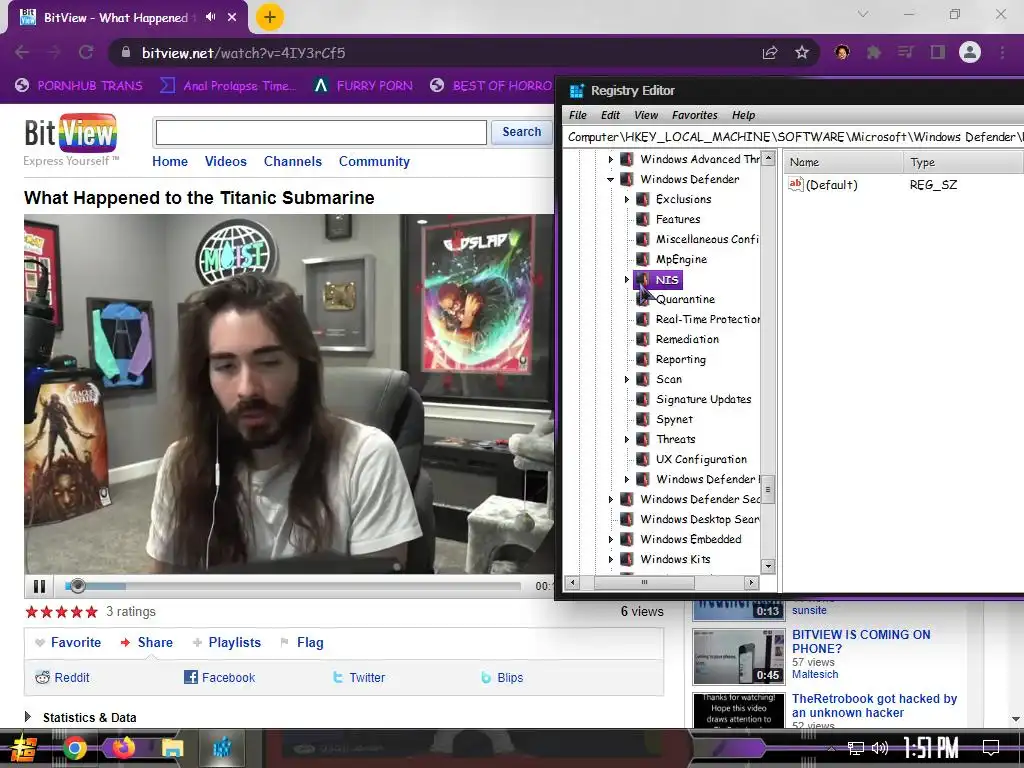The image size is (1024, 768).
Task: Open the browser extensions puzzle icon
Action: (873, 52)
